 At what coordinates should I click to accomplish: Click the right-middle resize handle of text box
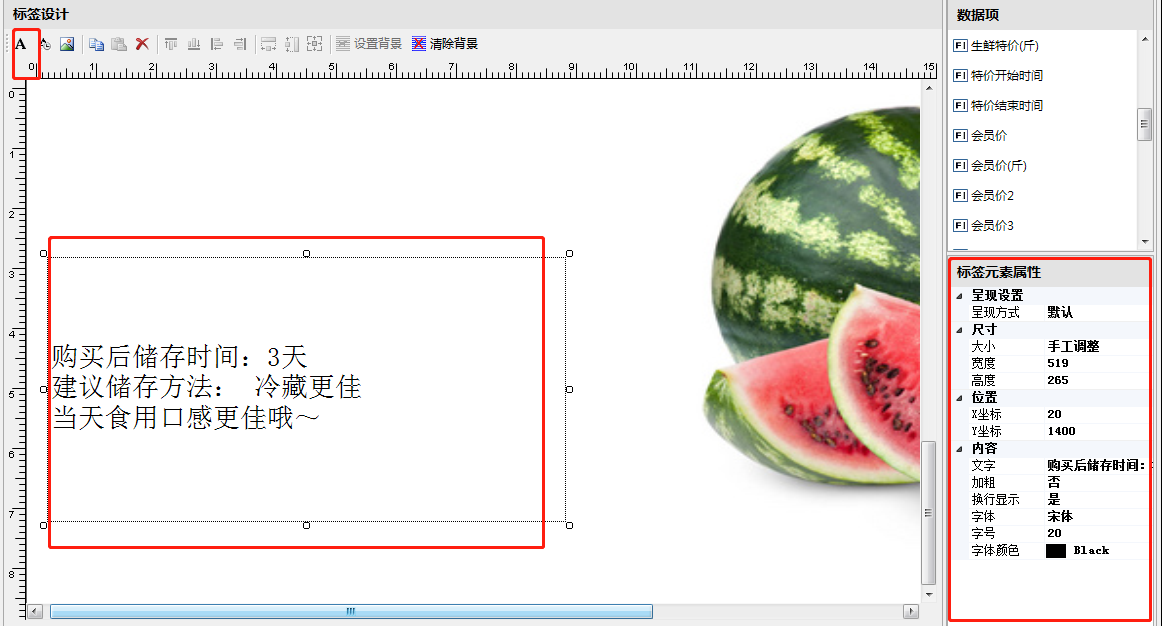pyautogui.click(x=569, y=389)
